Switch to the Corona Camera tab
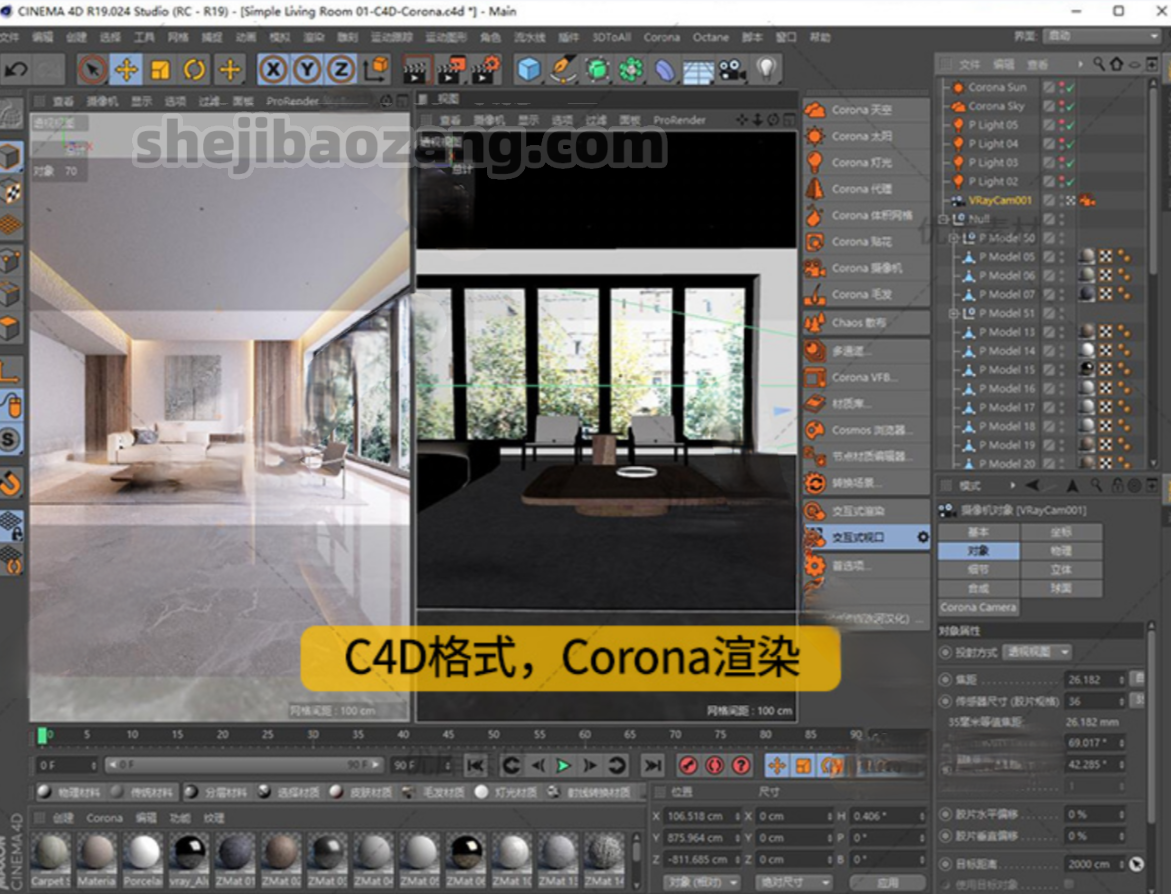 coord(978,608)
